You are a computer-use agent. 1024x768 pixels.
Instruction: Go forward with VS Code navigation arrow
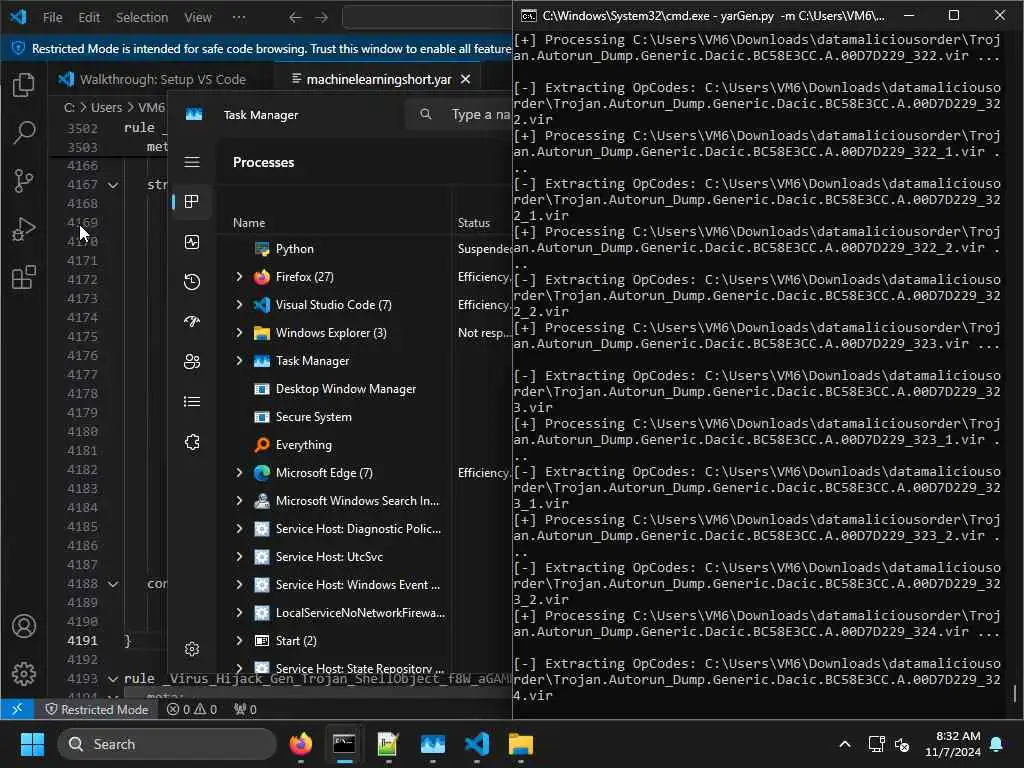click(x=321, y=18)
